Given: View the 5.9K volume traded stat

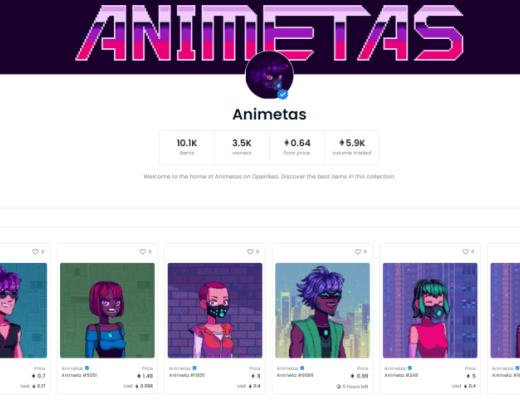Looking at the screenshot, I should pyautogui.click(x=352, y=147).
